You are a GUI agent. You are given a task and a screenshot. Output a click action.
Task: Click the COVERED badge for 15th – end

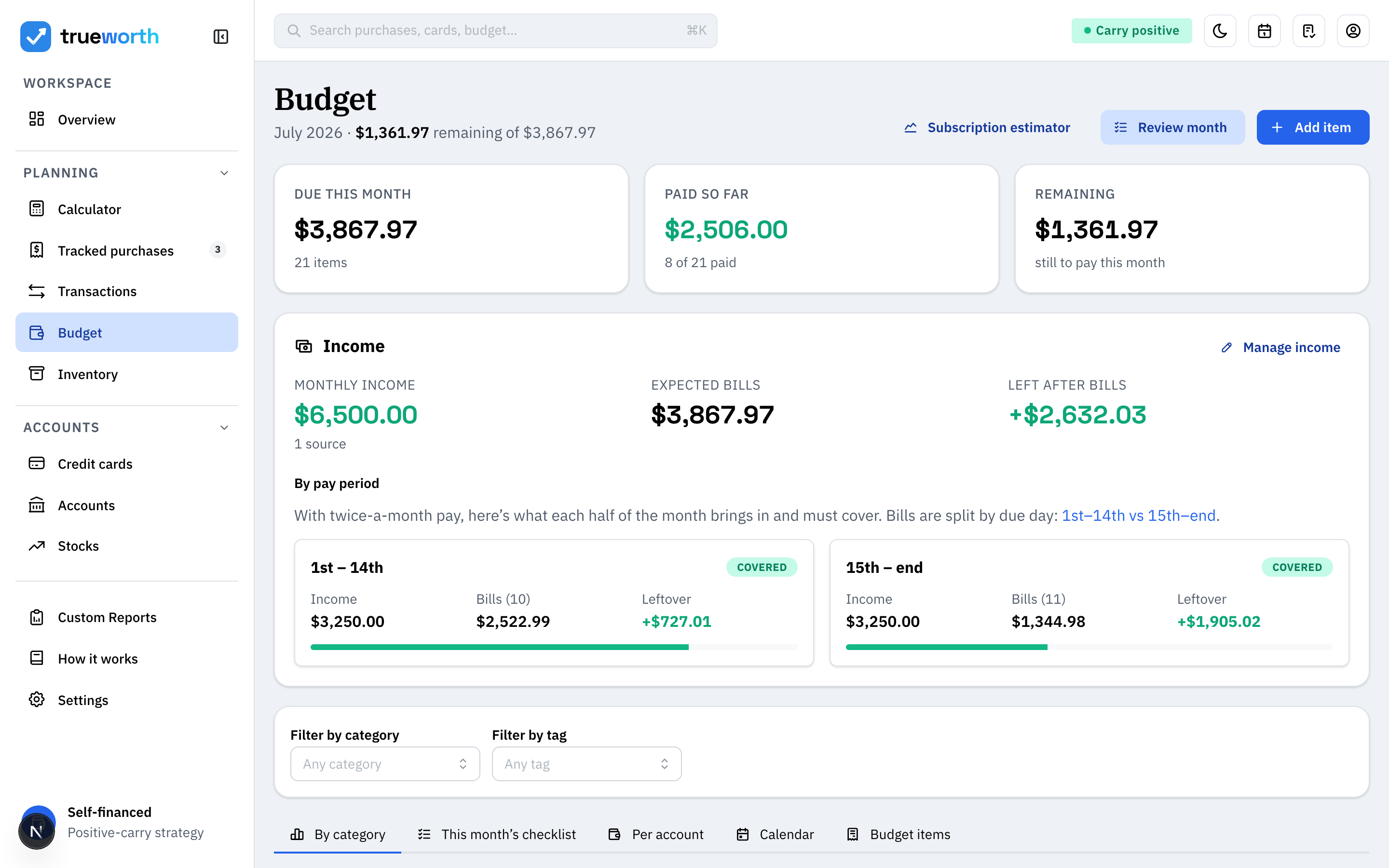pos(1296,567)
